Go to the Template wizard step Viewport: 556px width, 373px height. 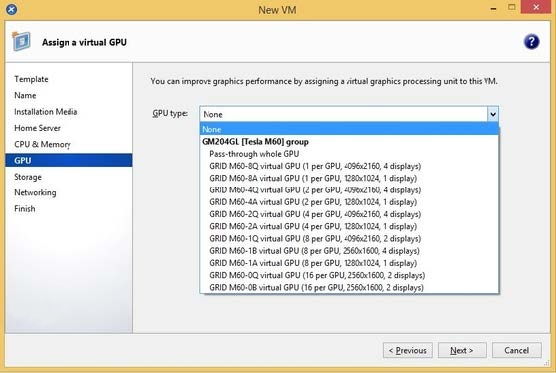coord(31,79)
